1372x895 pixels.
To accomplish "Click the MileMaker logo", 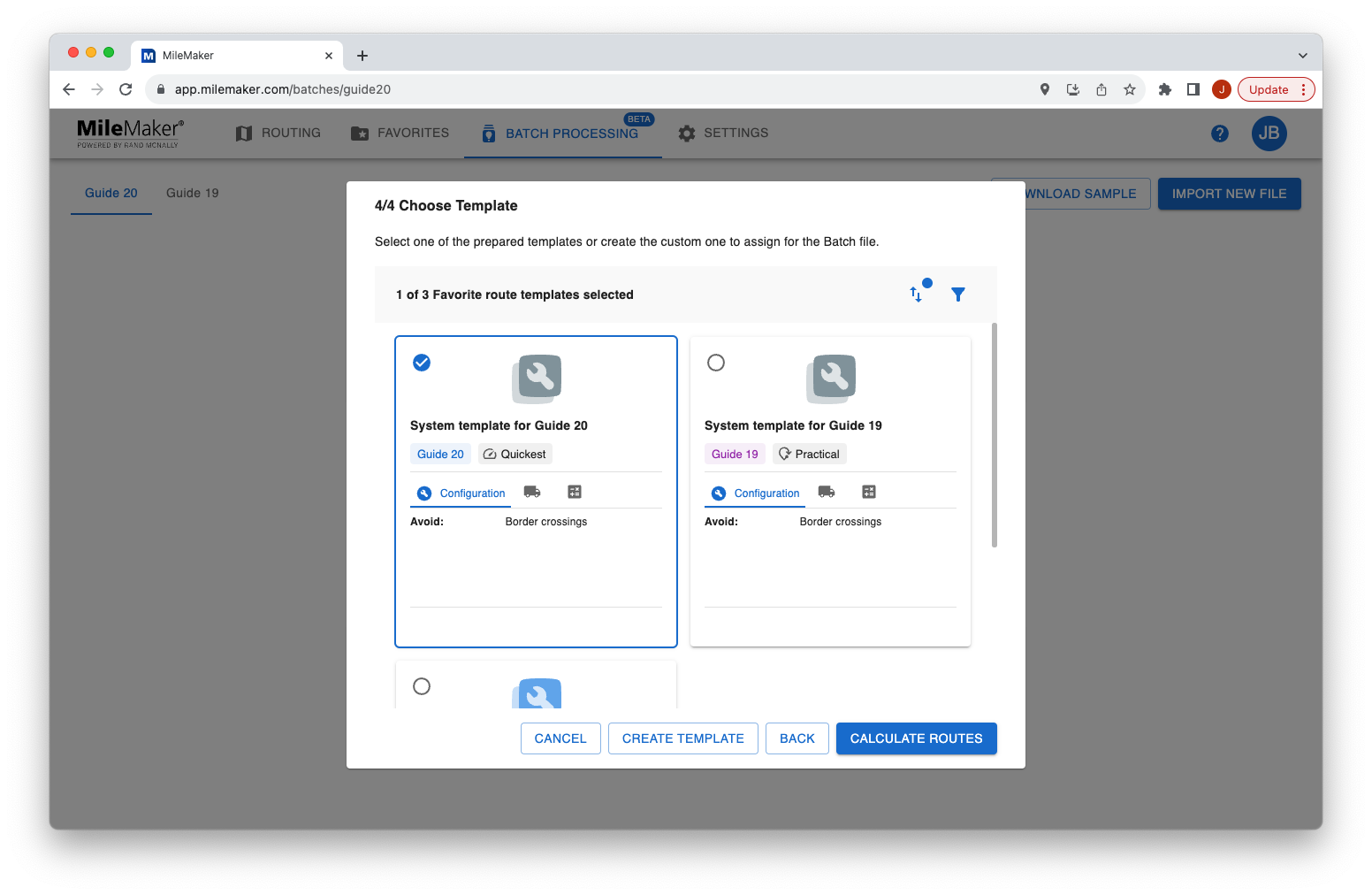I will (x=131, y=133).
